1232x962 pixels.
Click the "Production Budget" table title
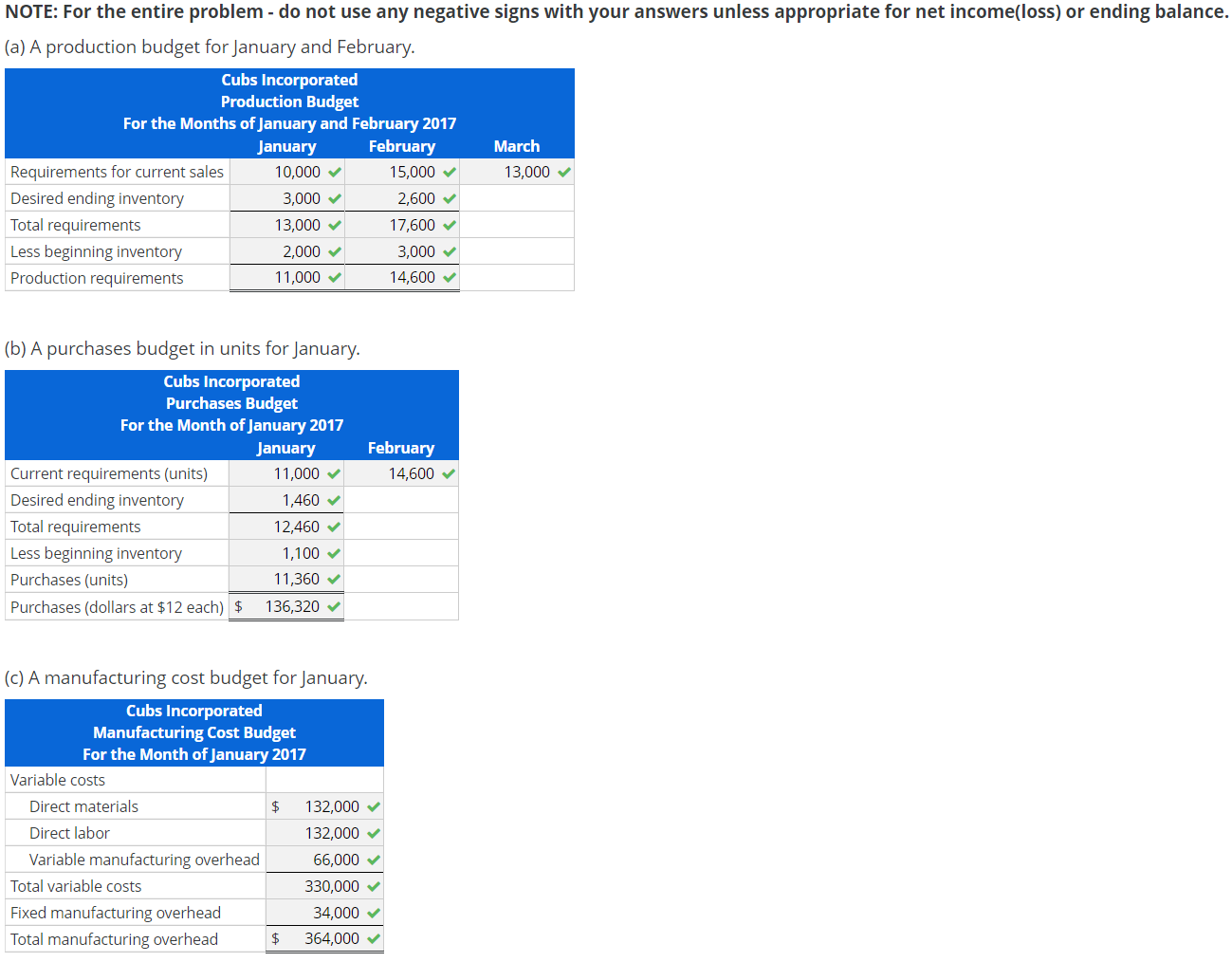coord(289,102)
